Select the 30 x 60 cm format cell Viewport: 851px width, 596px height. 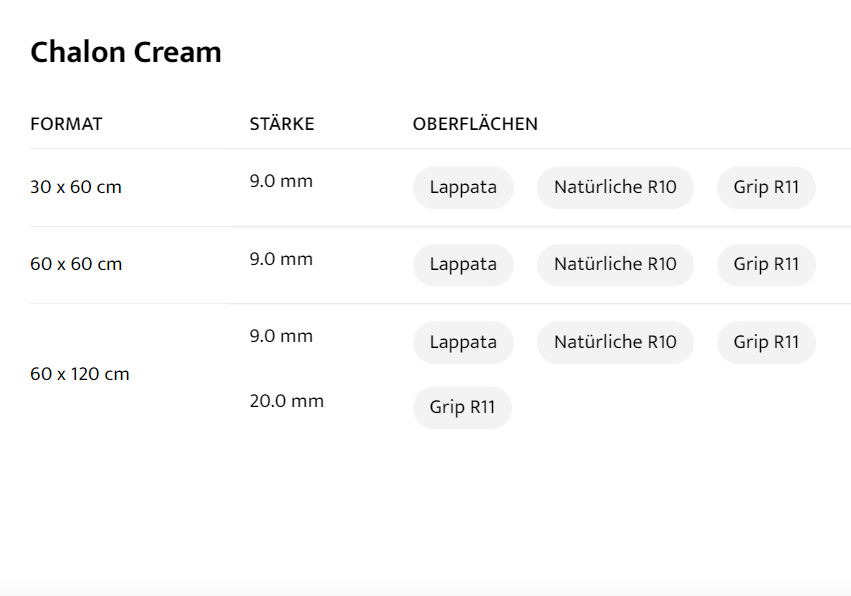pyautogui.click(x=76, y=187)
